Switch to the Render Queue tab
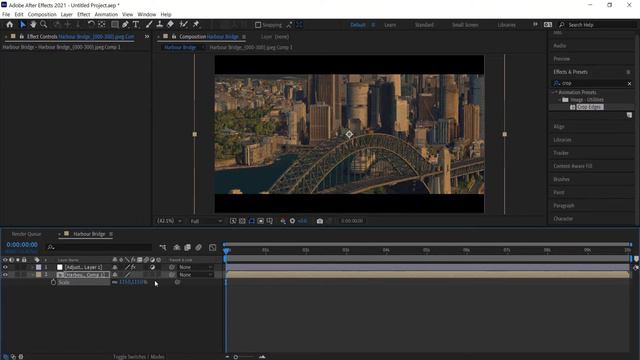Screen dimensions: 640x360 pos(27,234)
